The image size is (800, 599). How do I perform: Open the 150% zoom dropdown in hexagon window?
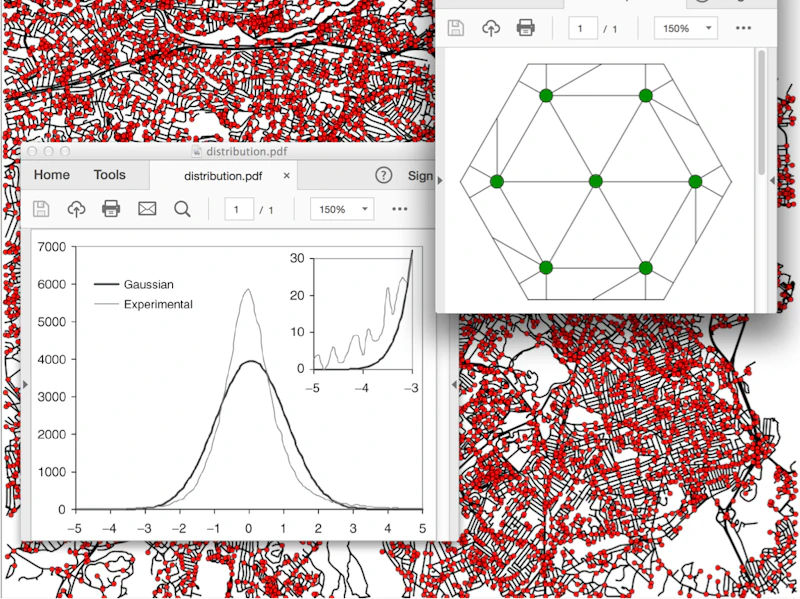686,29
